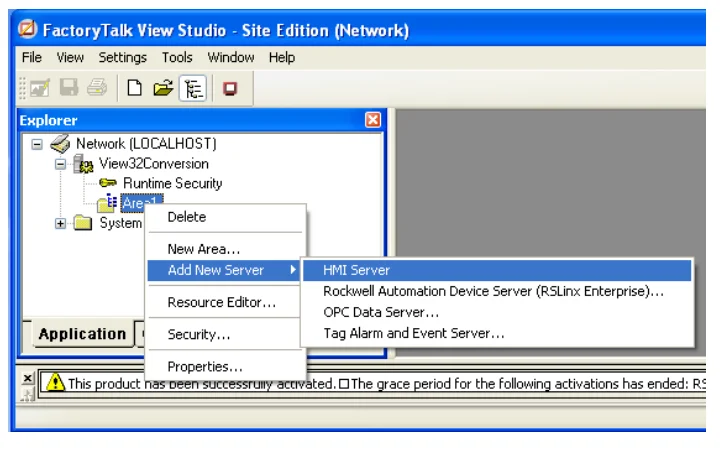Click Delete in the context menu
The image size is (727, 452).
(x=186, y=217)
